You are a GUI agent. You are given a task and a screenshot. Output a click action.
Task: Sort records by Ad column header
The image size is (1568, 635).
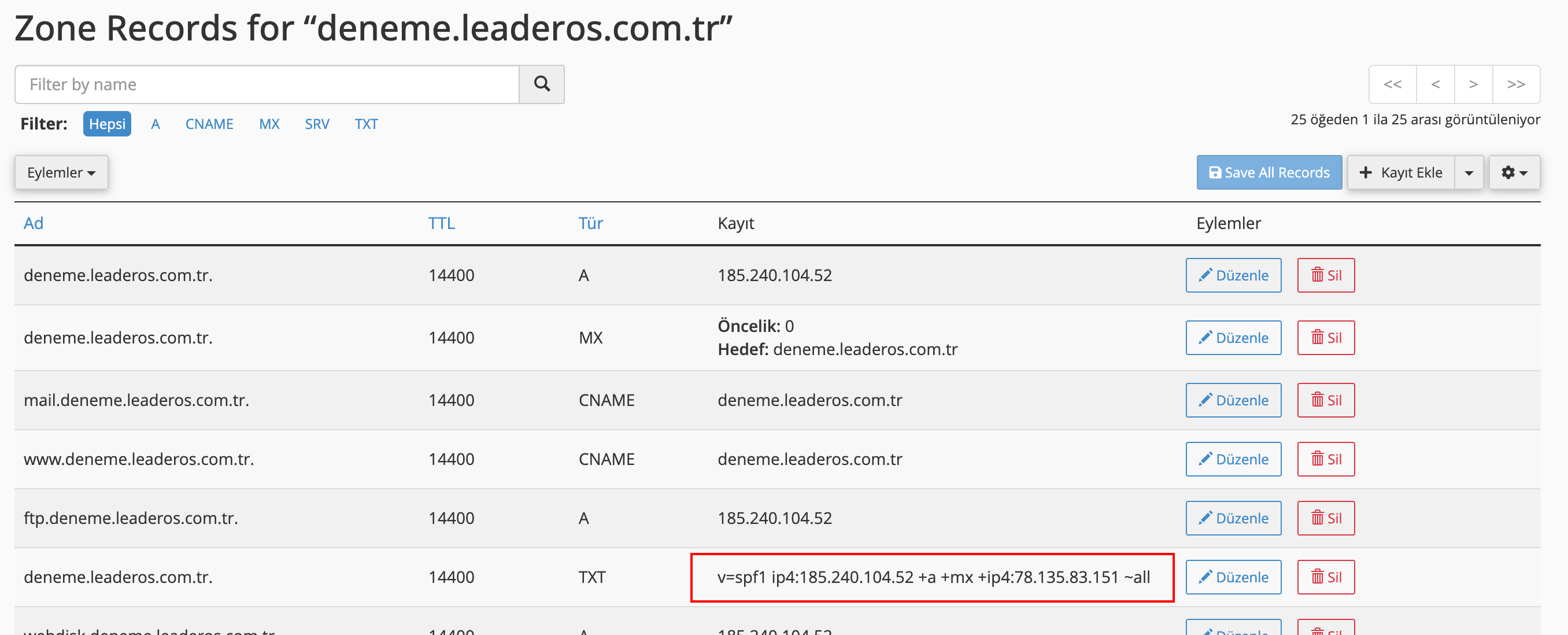[x=34, y=223]
